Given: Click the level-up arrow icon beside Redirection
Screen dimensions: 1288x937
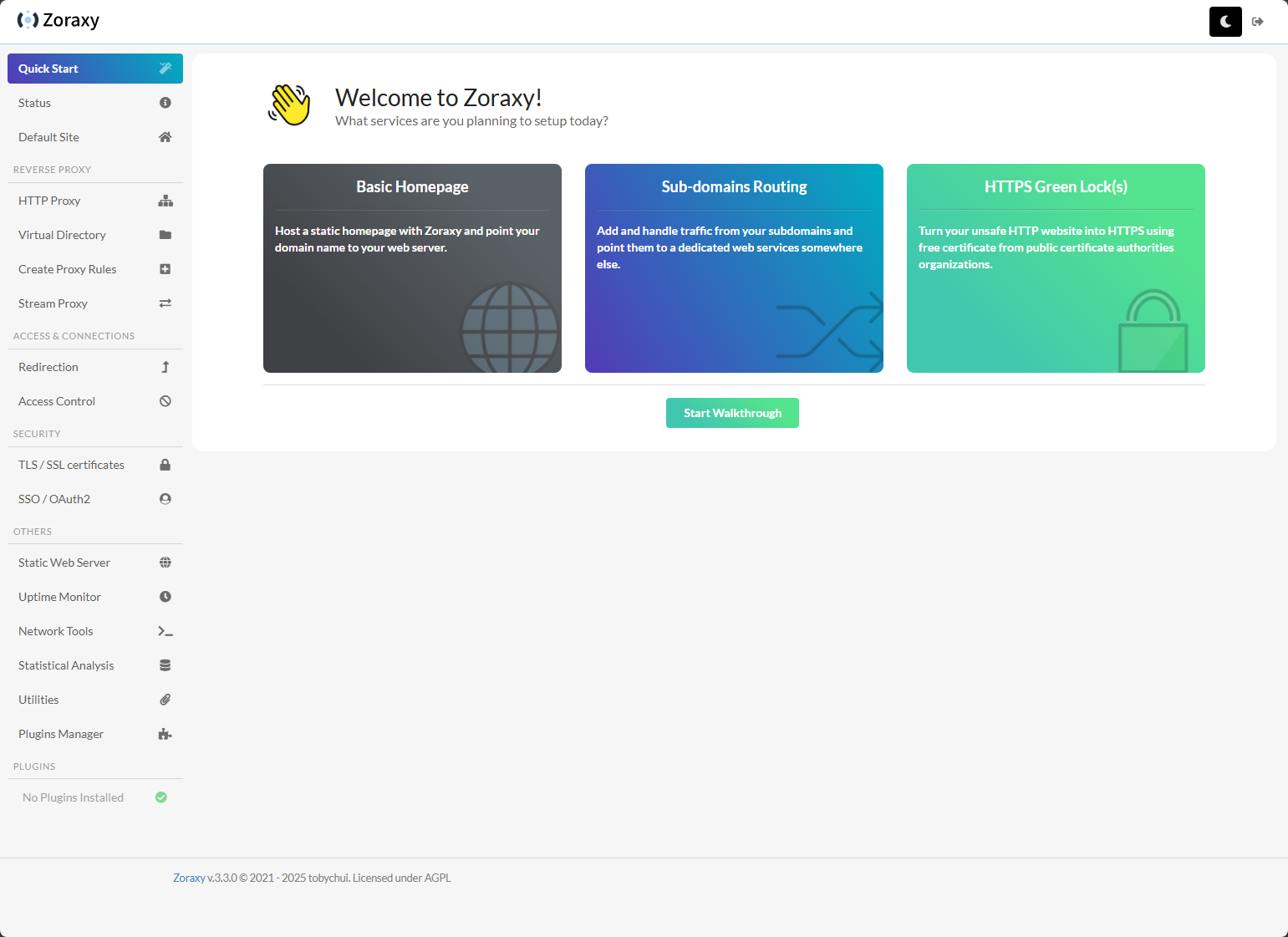Looking at the screenshot, I should click(x=165, y=367).
